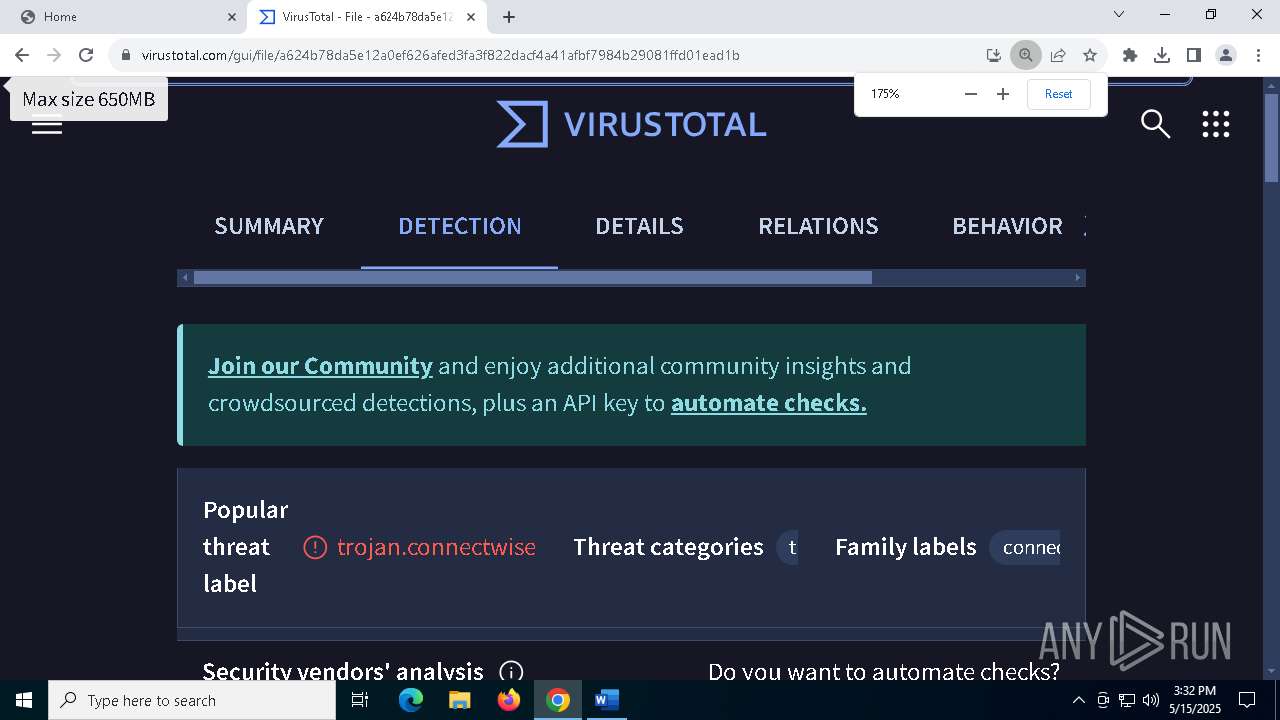Click the page vertical scrollbar thumb

click(x=1271, y=138)
